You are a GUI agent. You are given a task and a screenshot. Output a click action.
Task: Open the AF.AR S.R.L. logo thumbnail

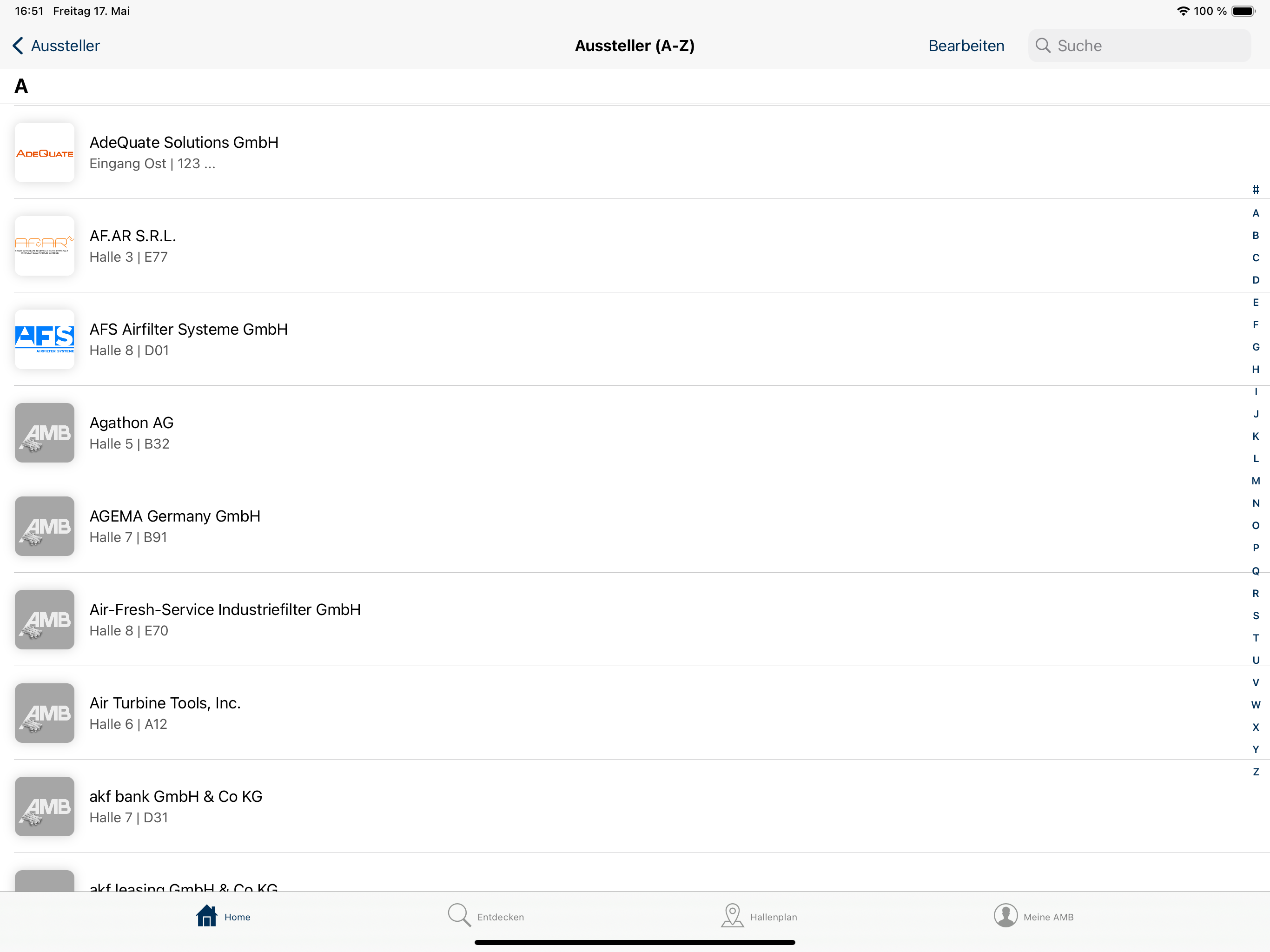(45, 246)
